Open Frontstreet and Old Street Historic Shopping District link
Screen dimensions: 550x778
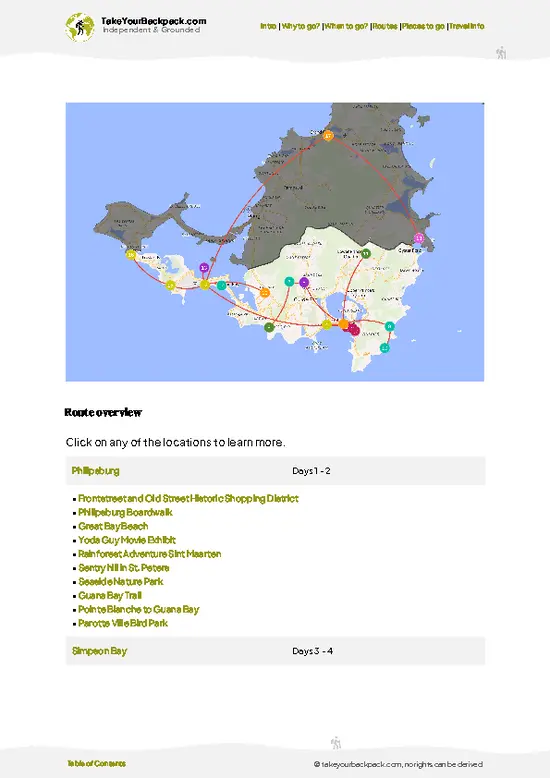(x=188, y=499)
